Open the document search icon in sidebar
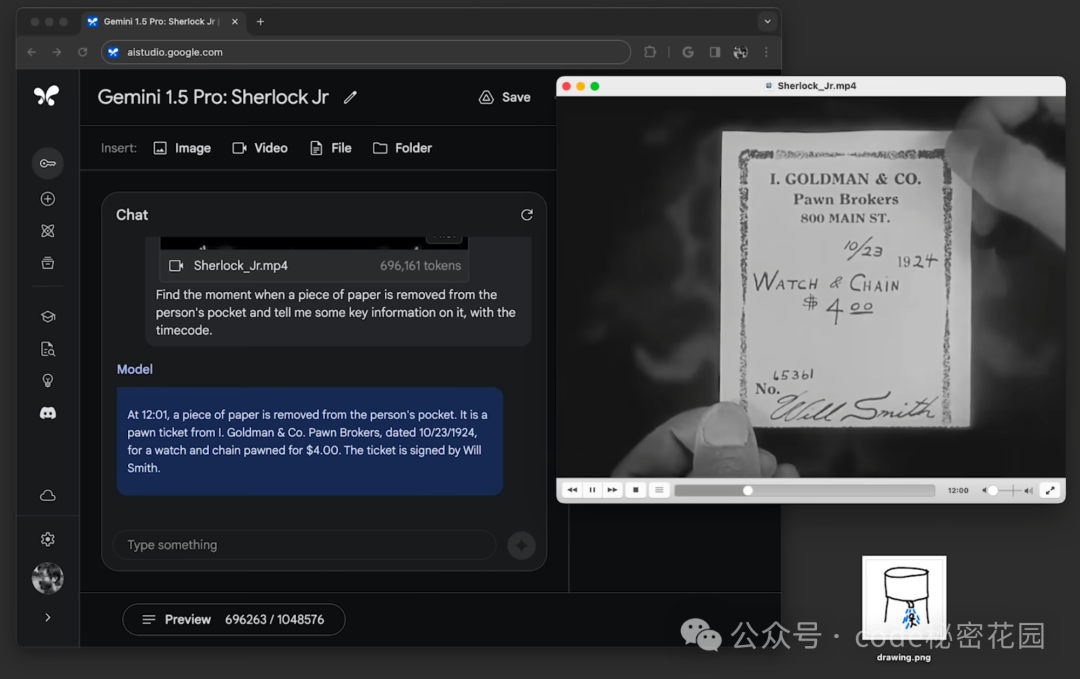The image size is (1080, 679). tap(48, 349)
